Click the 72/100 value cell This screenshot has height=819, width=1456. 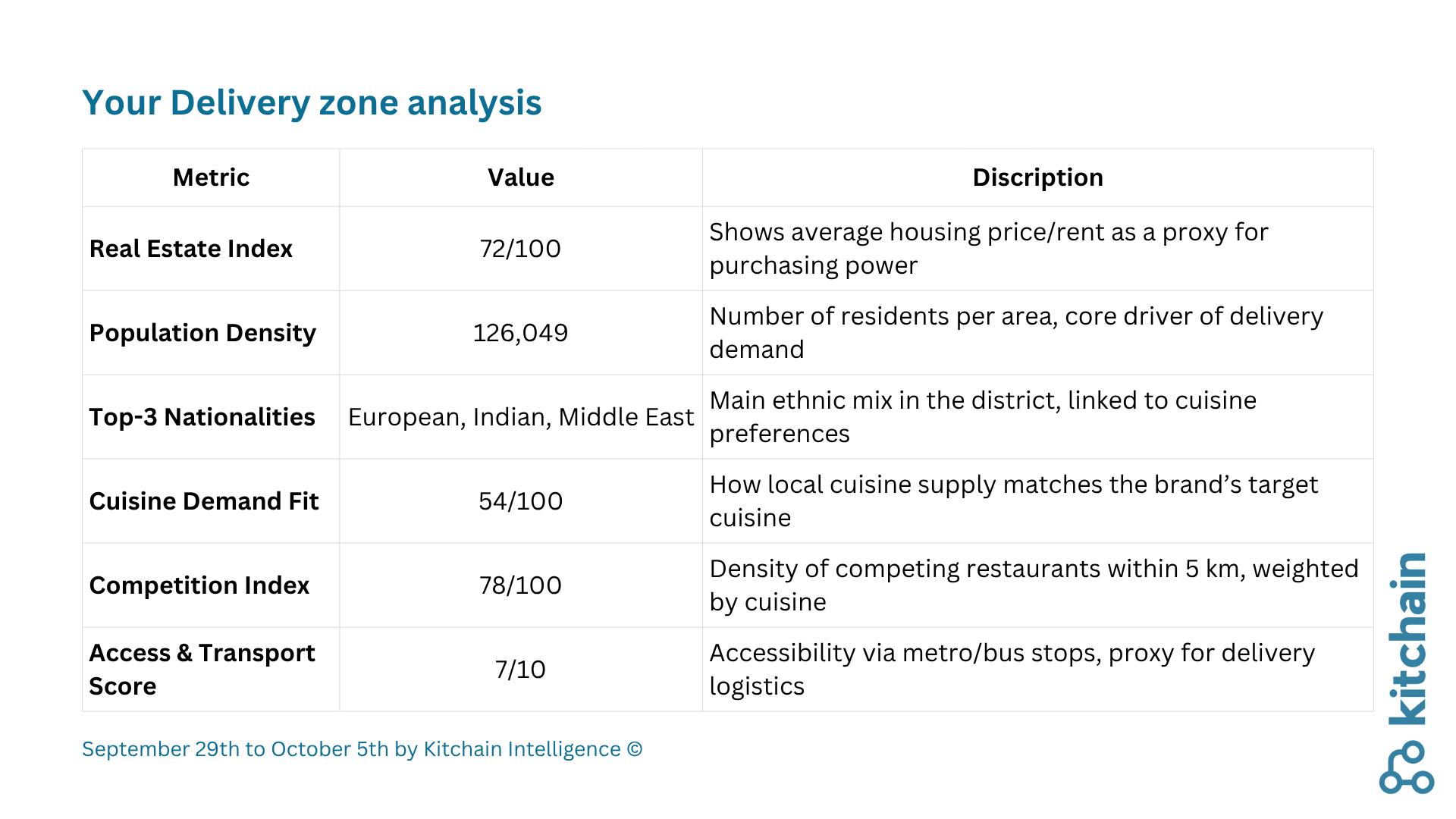pos(520,249)
